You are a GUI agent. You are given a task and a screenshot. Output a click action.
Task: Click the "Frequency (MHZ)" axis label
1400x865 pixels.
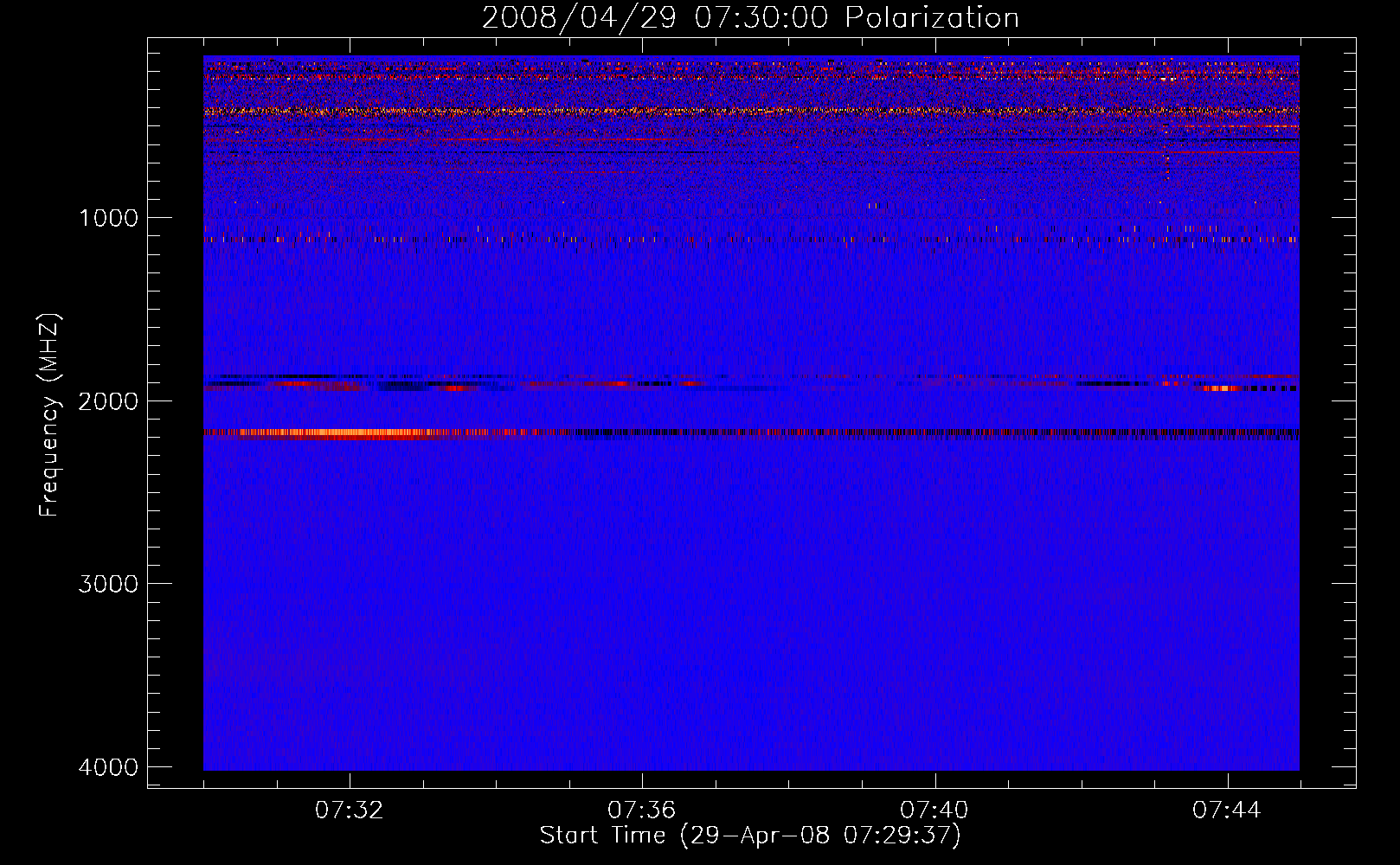point(50,415)
